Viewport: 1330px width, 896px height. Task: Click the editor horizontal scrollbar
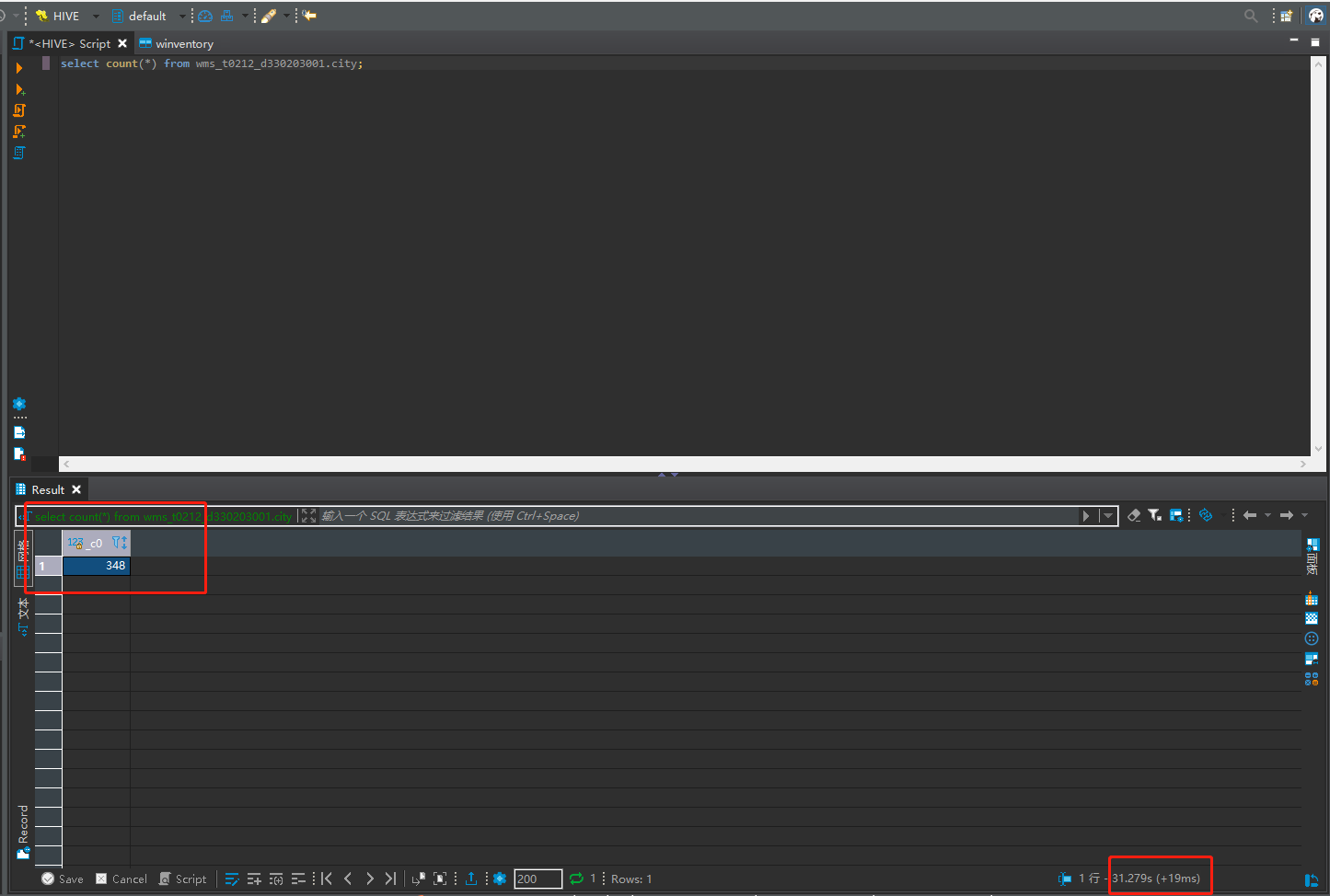point(685,464)
